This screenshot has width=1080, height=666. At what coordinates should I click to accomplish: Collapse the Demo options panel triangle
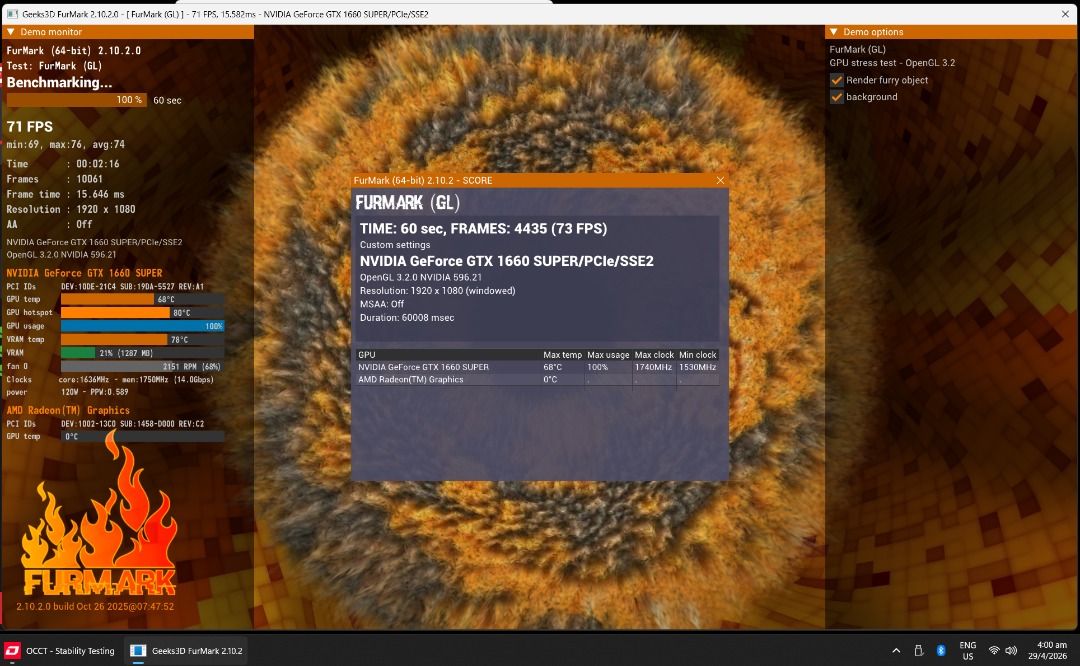coord(833,32)
